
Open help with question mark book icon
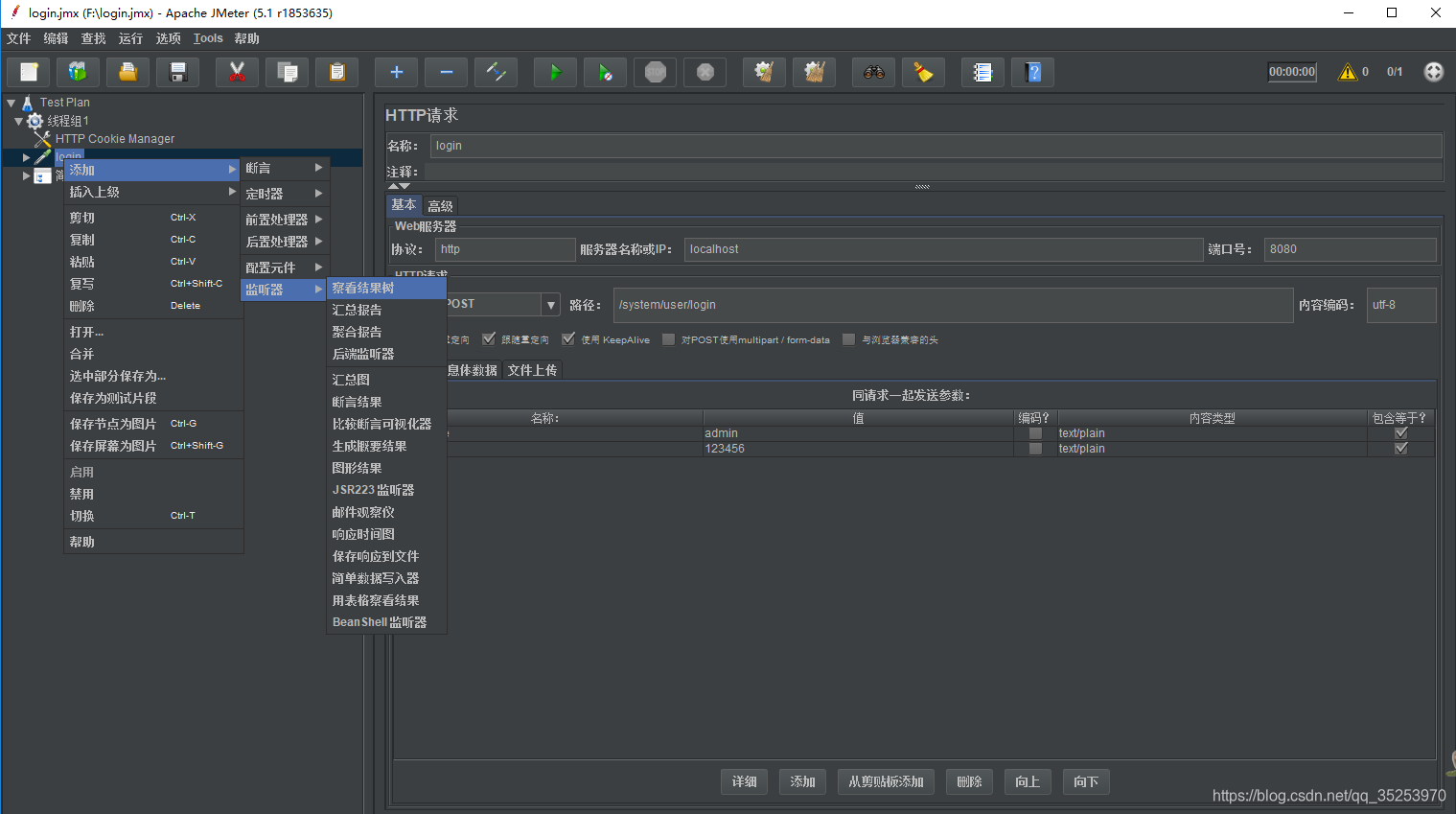1033,72
